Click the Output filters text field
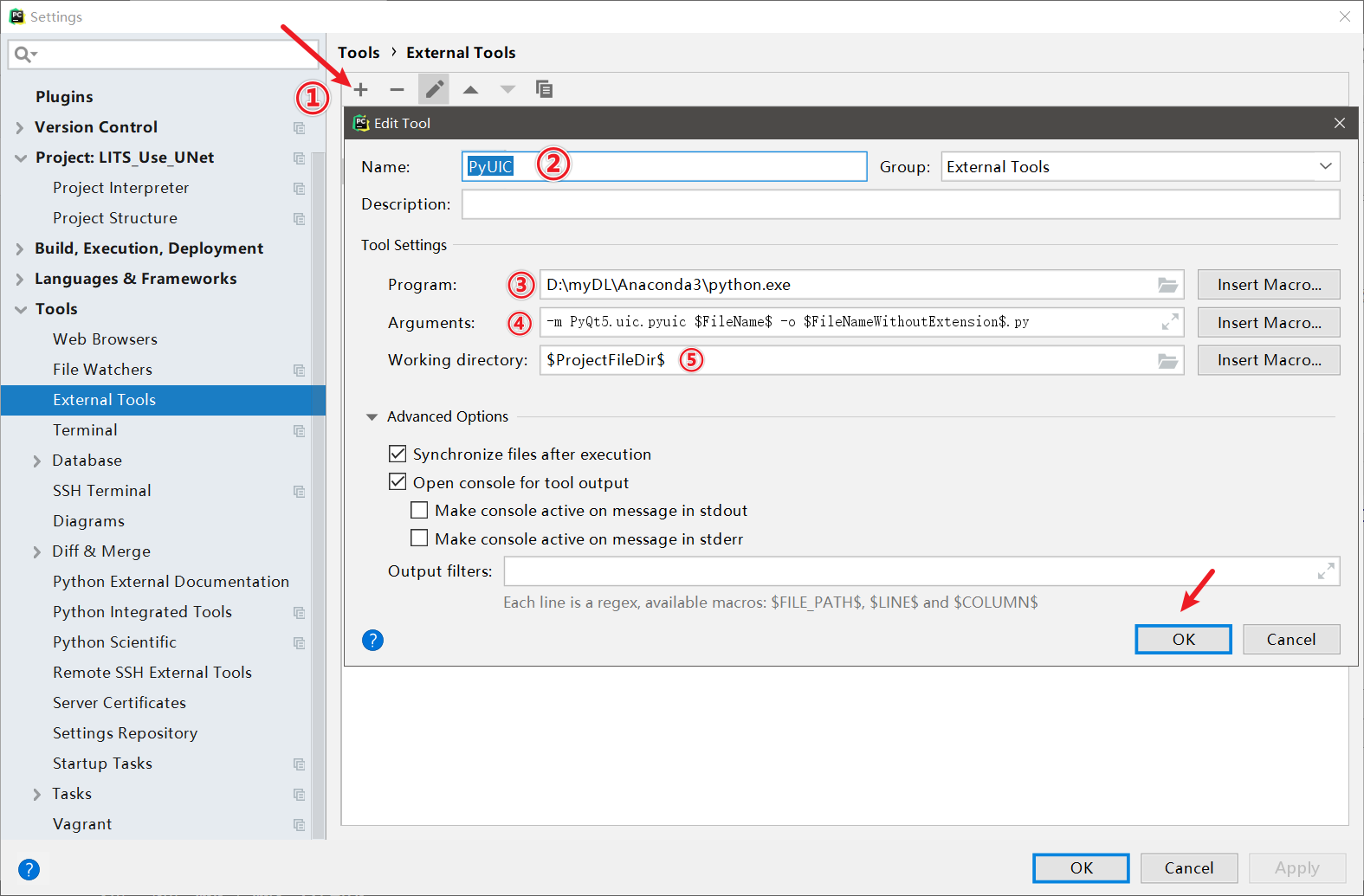The height and width of the screenshot is (896, 1364). [921, 571]
